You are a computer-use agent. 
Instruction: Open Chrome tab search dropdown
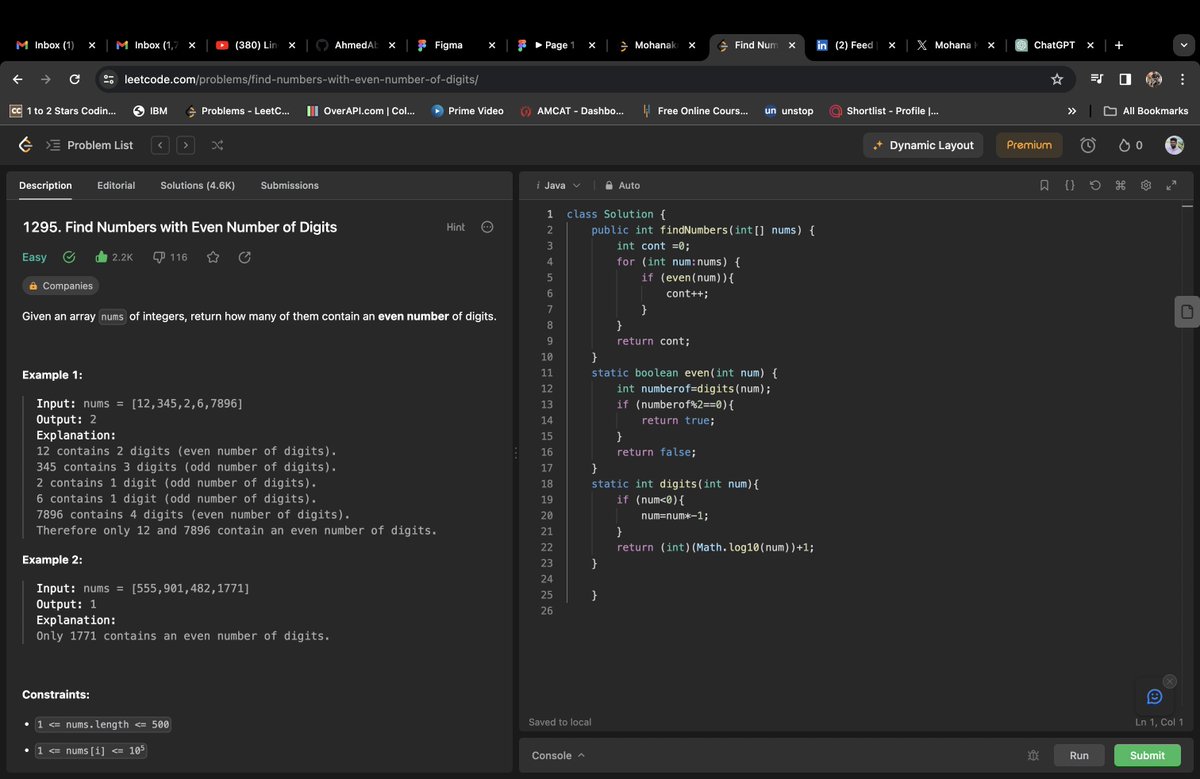(x=1182, y=45)
